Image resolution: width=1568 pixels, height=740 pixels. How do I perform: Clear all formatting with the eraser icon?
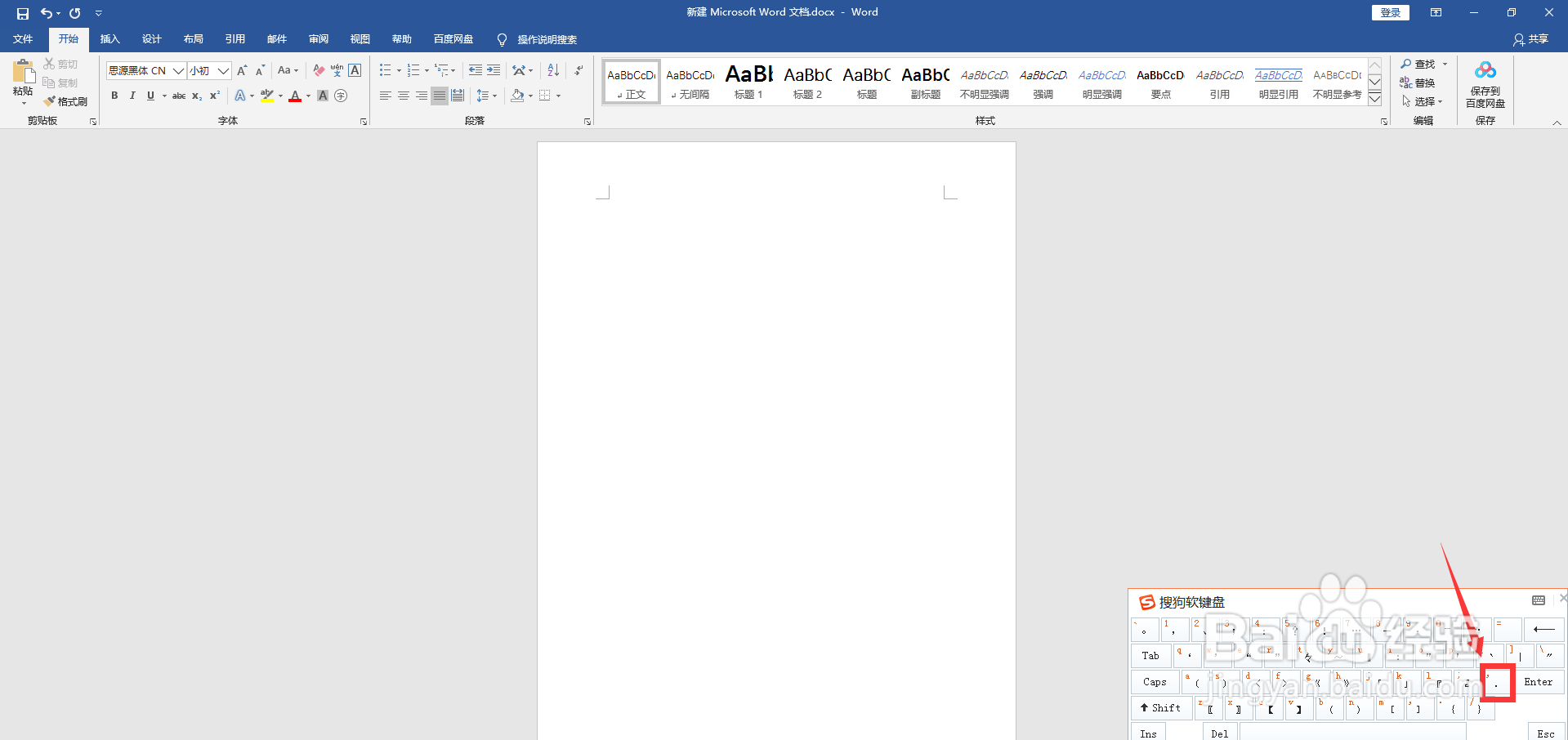point(319,71)
